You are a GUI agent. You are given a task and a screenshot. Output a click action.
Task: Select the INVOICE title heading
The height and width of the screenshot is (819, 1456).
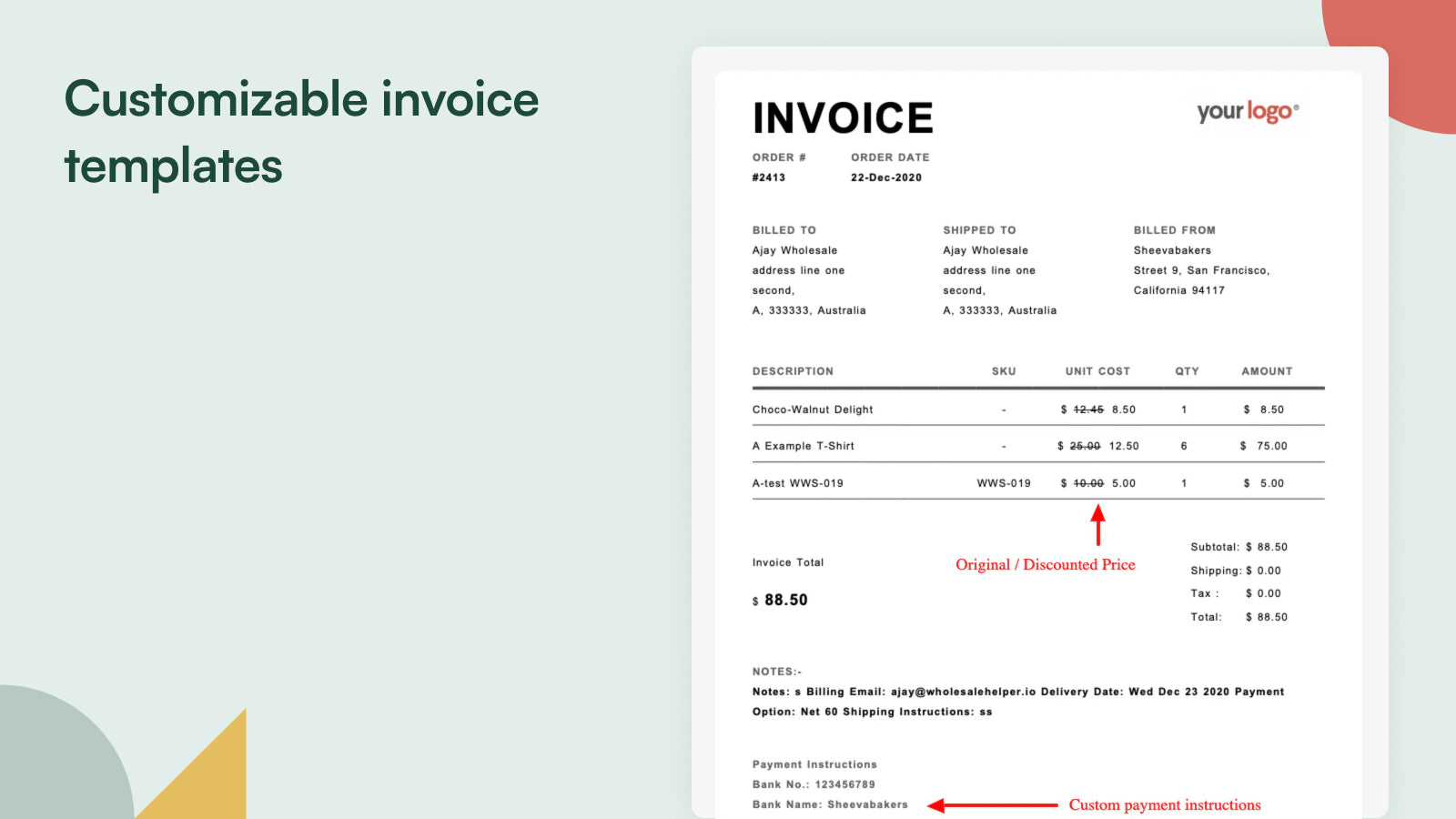click(x=843, y=118)
